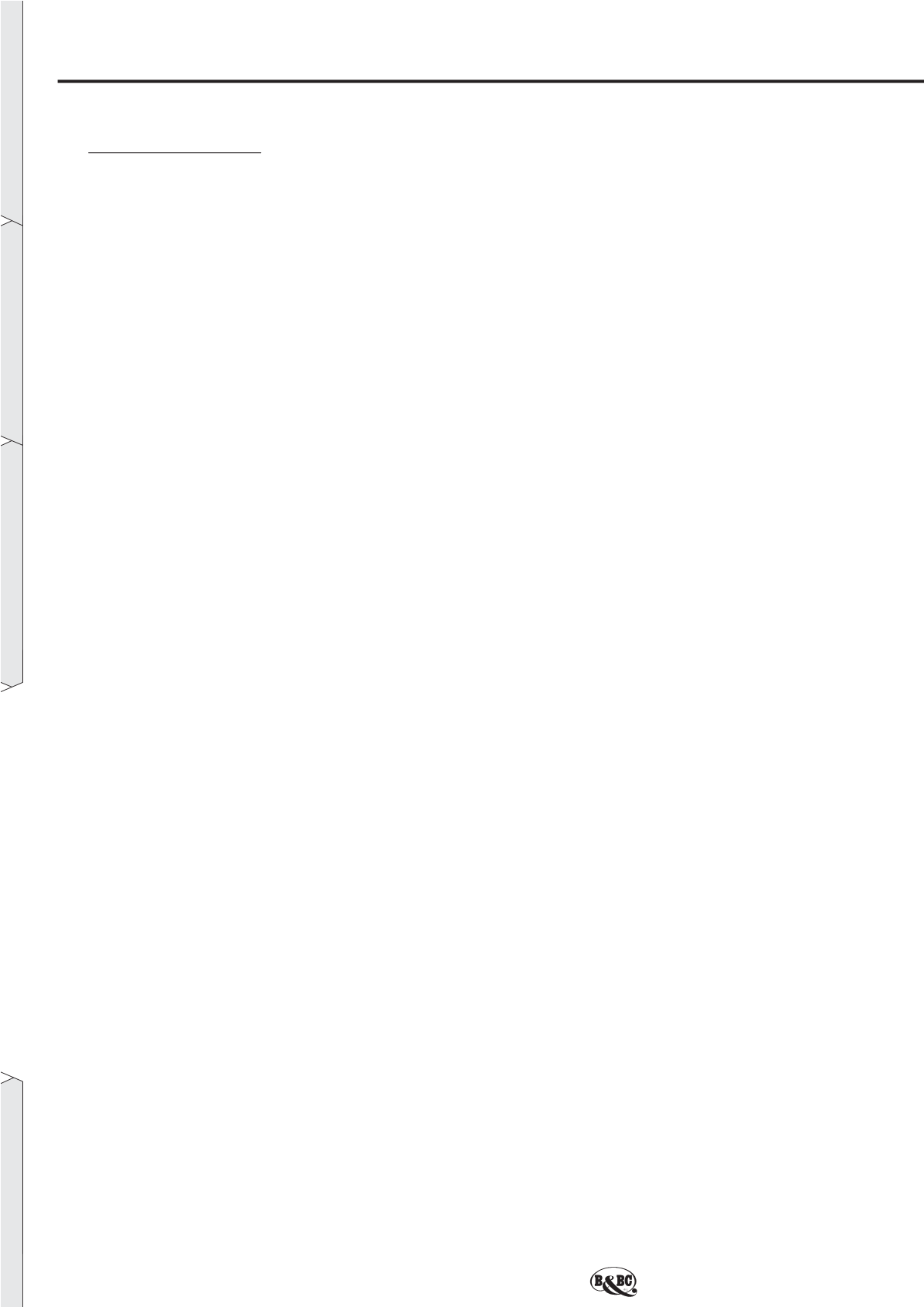Click the B&BC logo at page bottom

pos(613,1282)
